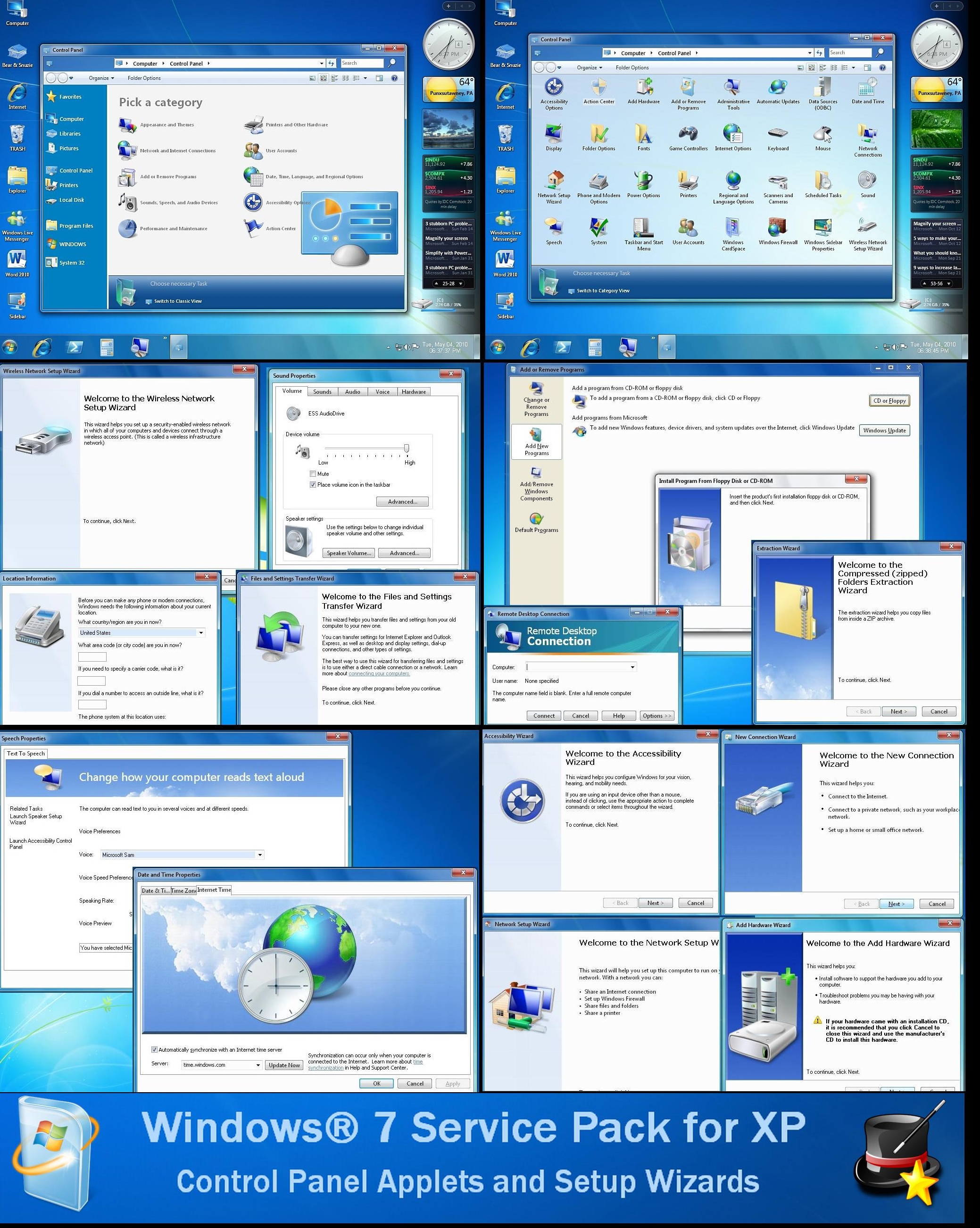Click Launch Accessibility Control Panel task
Image resolution: width=980 pixels, height=1228 pixels.
41,844
